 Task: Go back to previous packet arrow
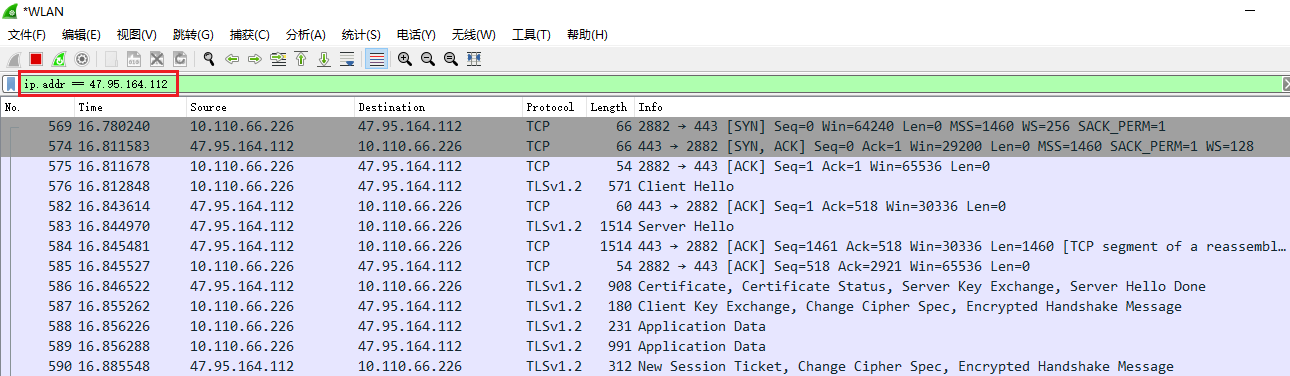231,59
